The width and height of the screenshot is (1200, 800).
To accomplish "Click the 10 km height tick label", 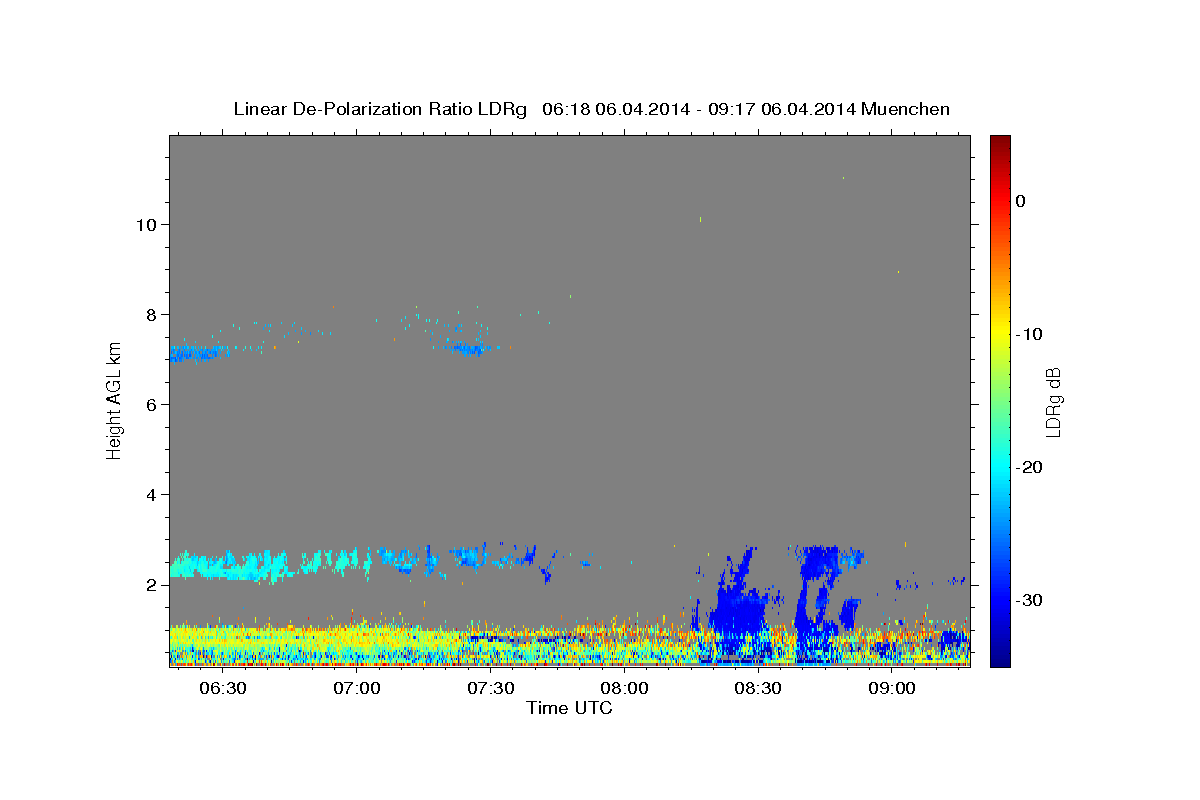I will (x=146, y=224).
